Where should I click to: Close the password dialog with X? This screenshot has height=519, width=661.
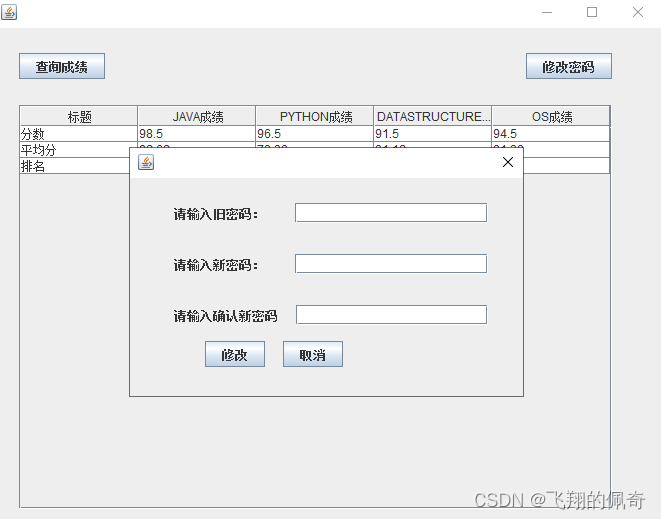pos(508,162)
